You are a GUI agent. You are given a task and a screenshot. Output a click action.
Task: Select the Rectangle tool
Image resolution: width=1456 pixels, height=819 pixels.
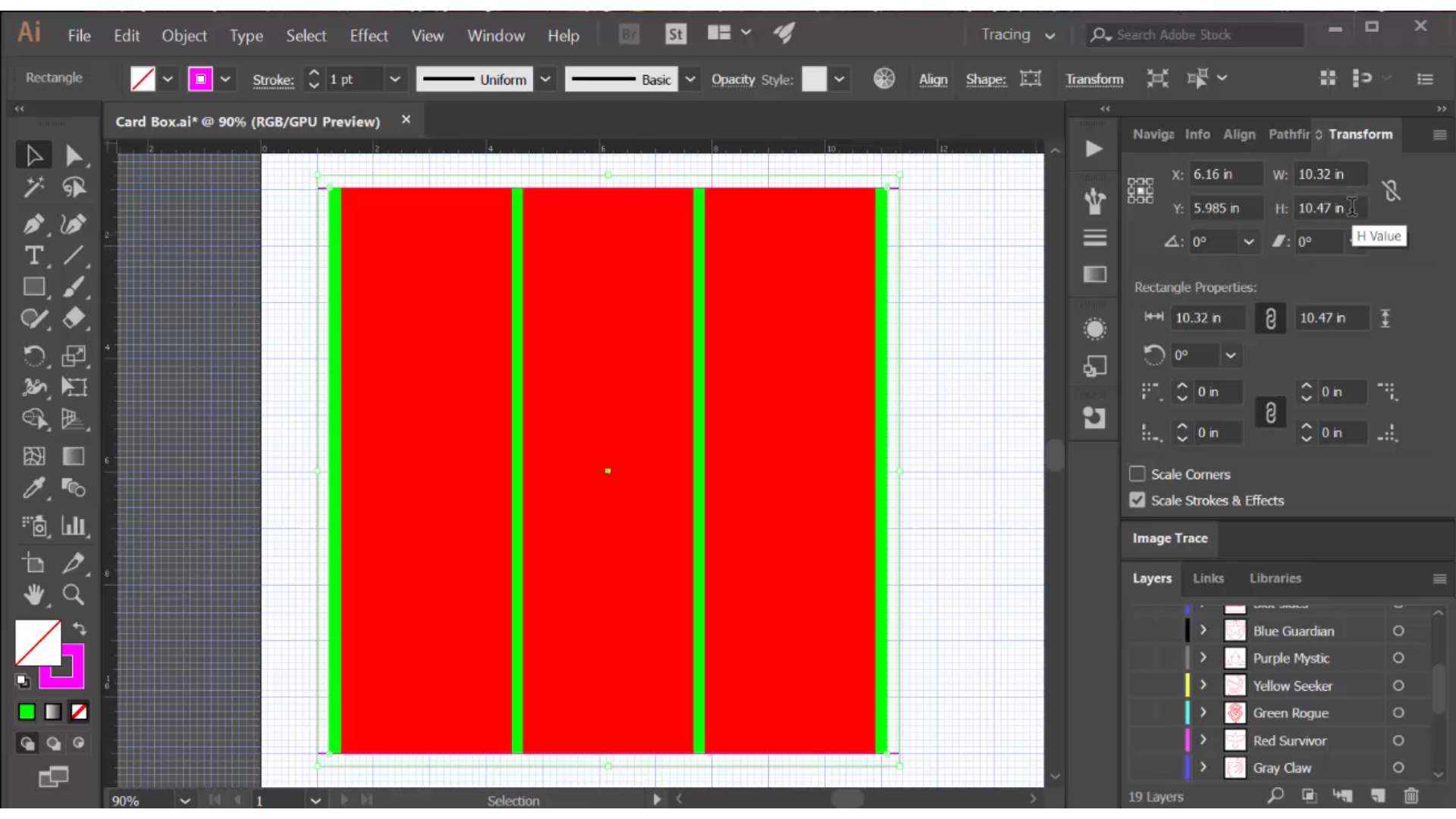pyautogui.click(x=34, y=287)
